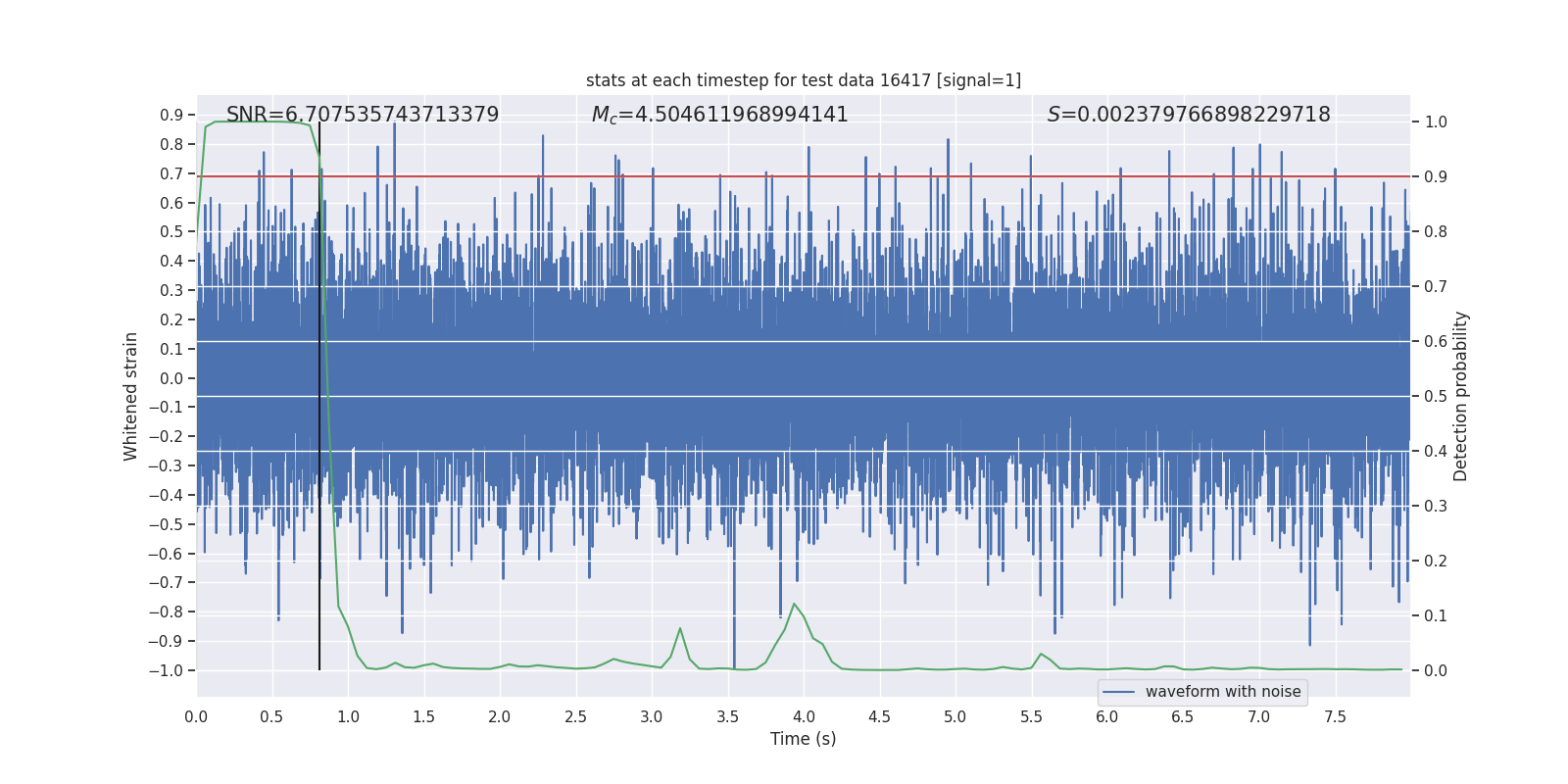1568x784 pixels.
Task: Click the "waveform with noise" legend text
Action: [x=1223, y=692]
